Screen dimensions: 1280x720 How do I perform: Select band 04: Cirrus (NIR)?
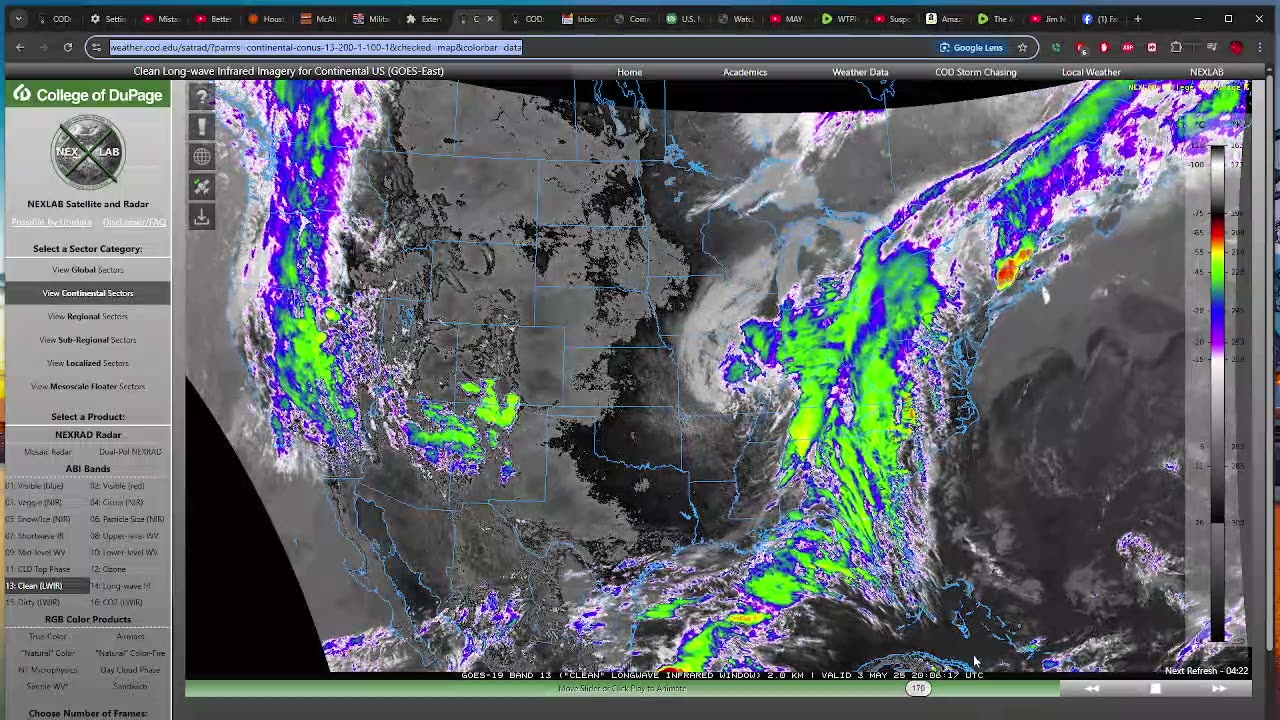(117, 503)
